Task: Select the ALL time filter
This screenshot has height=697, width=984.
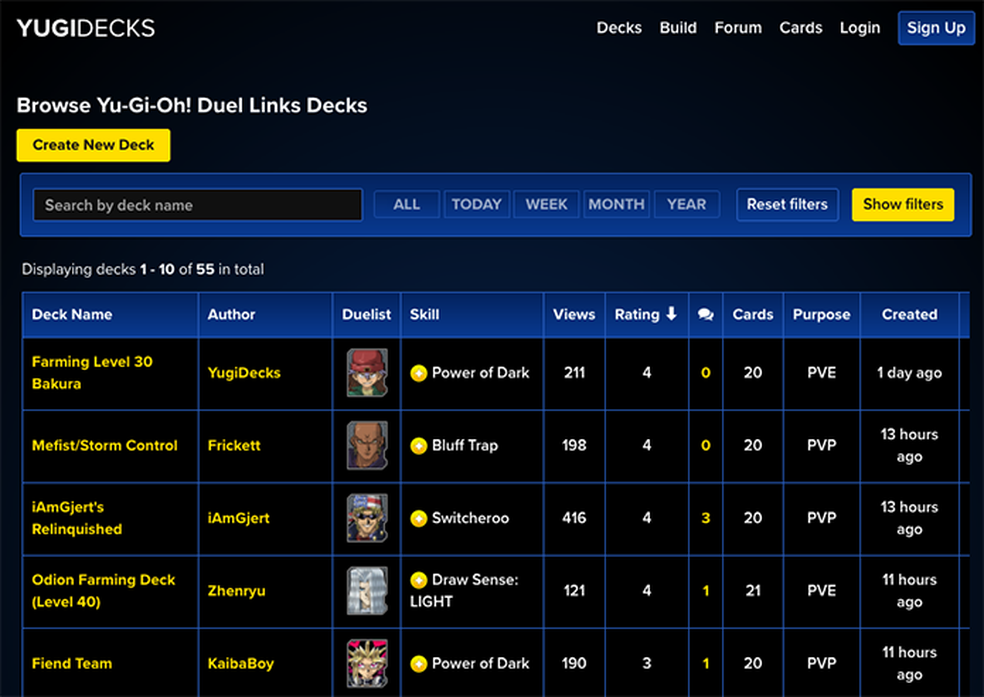Action: point(407,205)
